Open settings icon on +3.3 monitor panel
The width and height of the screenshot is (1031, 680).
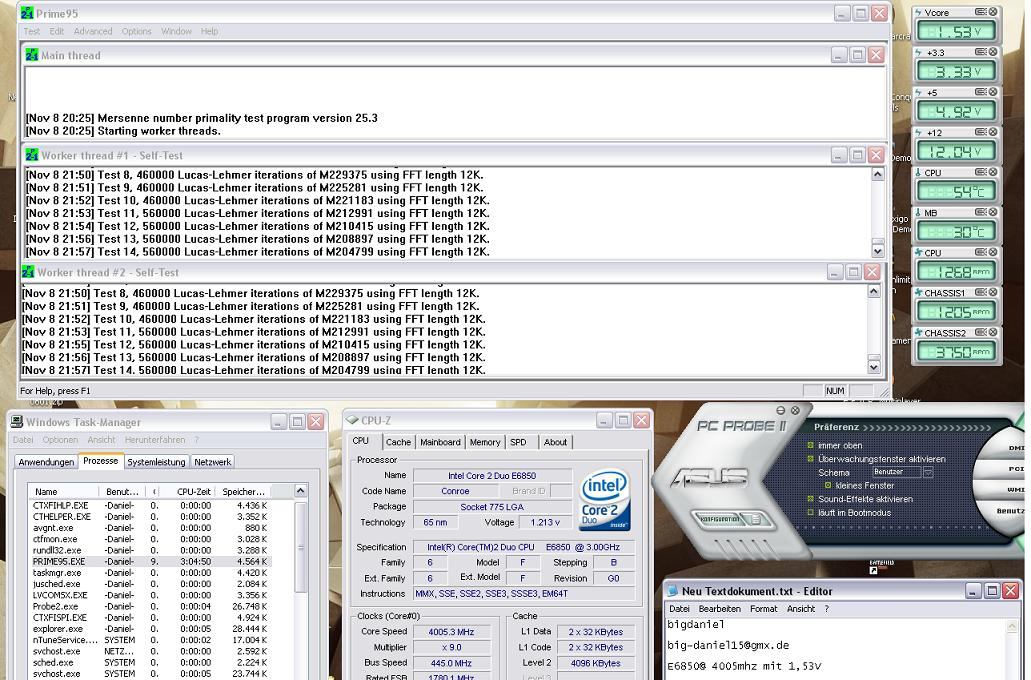(980, 52)
